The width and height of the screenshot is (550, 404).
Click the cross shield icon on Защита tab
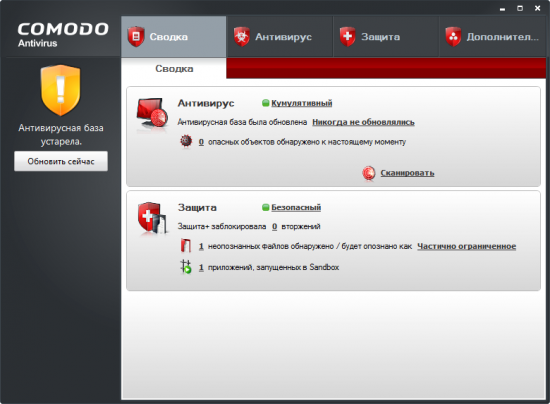[x=348, y=36]
